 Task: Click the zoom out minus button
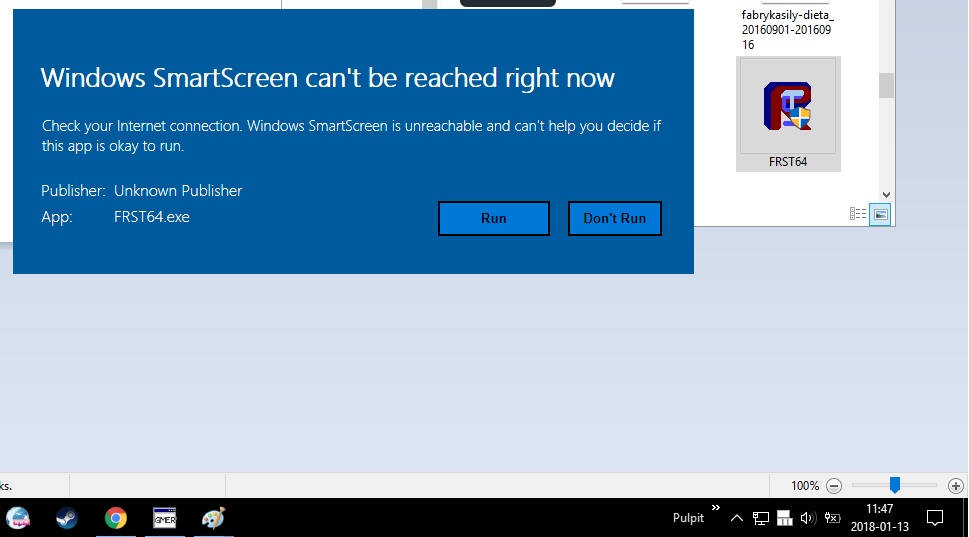(834, 485)
